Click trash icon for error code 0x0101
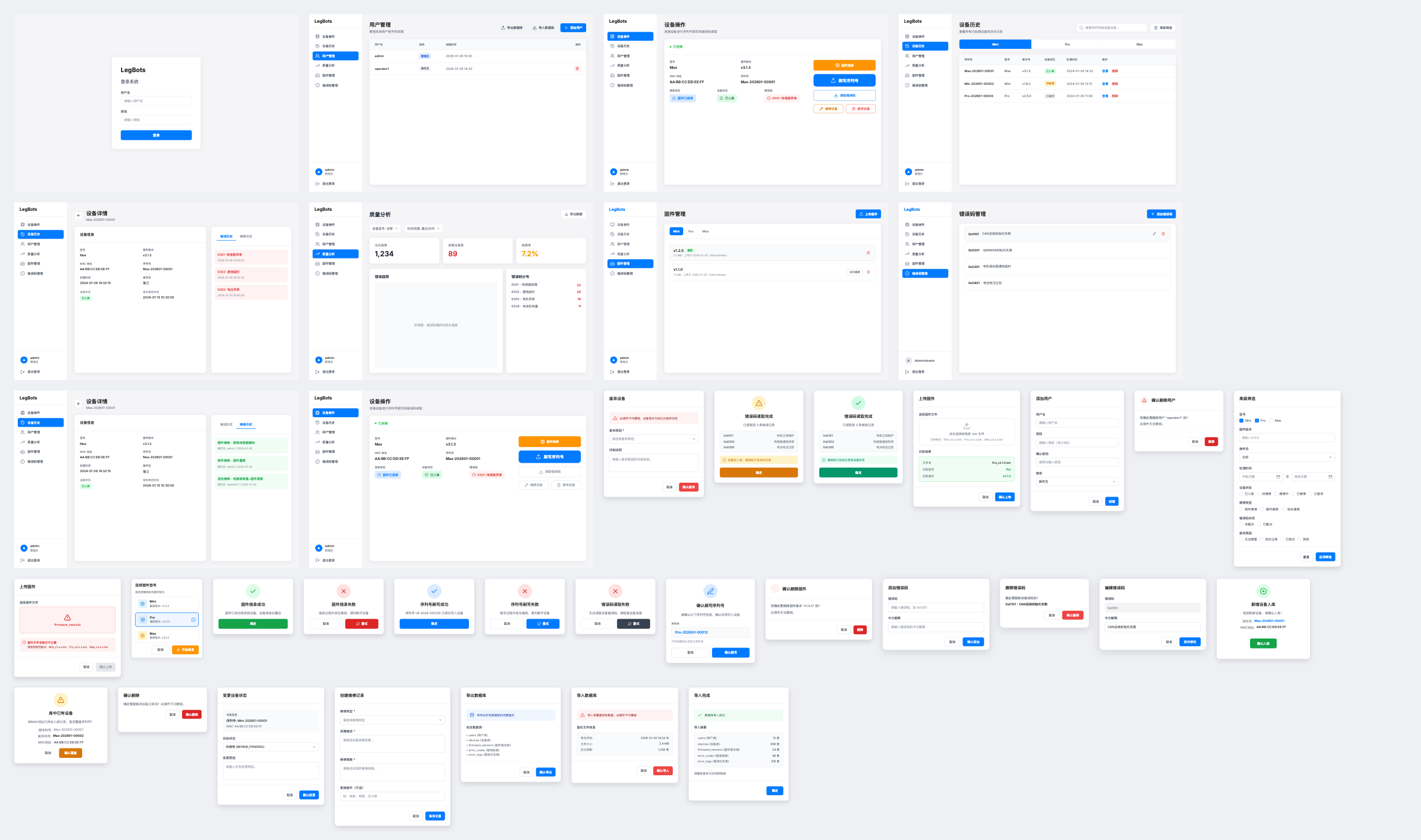 click(x=1163, y=234)
